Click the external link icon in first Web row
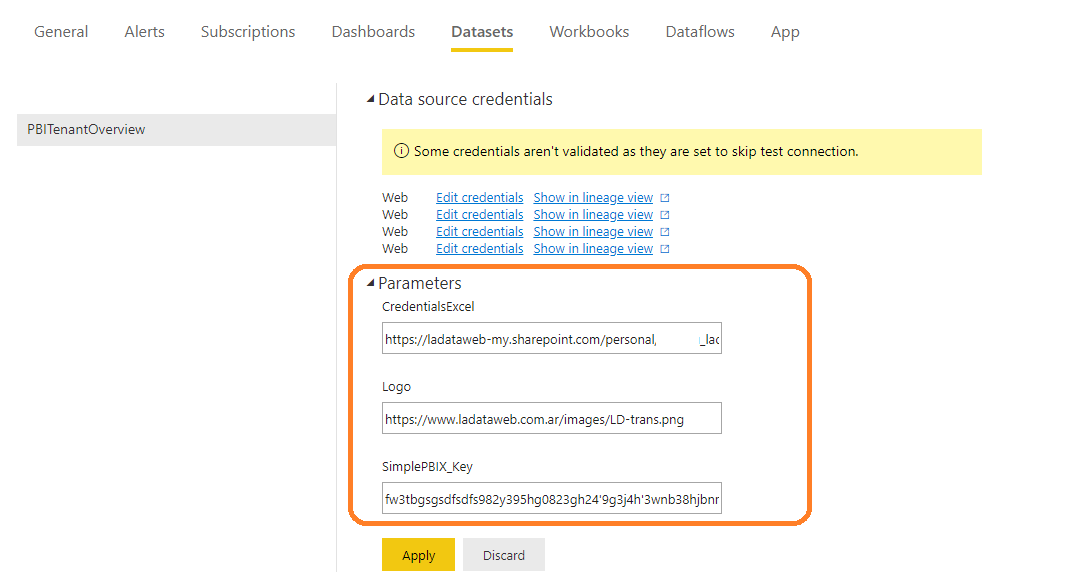Image resolution: width=1066 pixels, height=572 pixels. coord(665,198)
